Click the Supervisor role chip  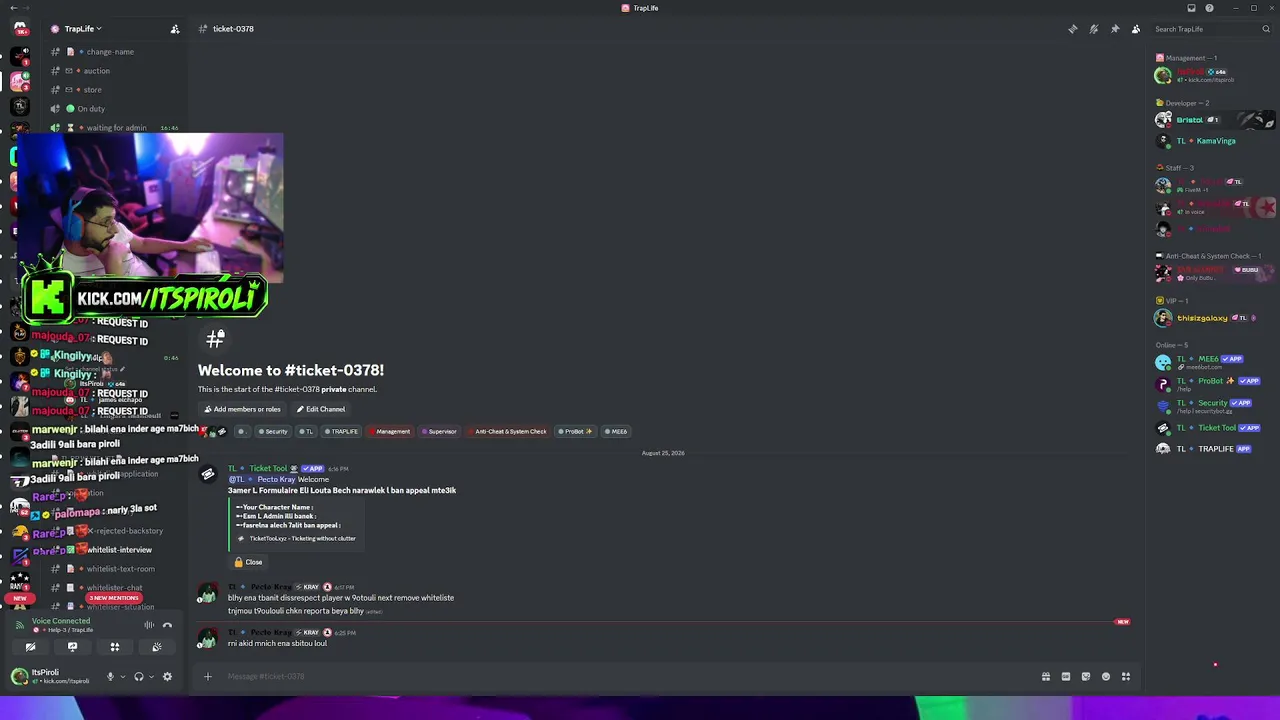439,432
